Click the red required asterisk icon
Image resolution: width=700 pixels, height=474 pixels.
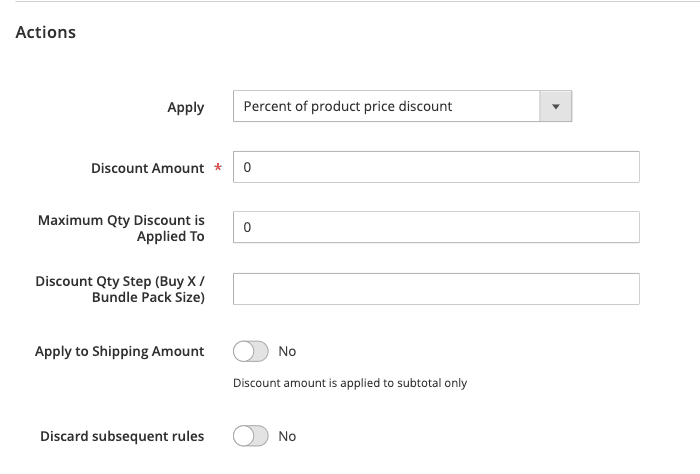218,169
